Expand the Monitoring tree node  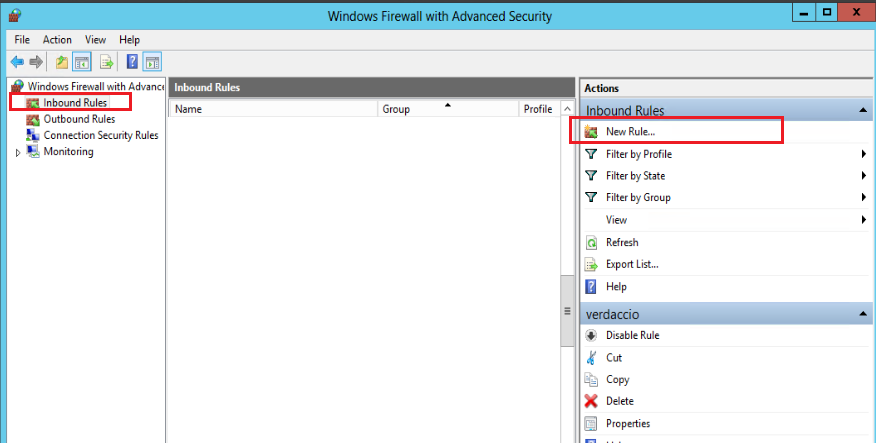coord(18,152)
